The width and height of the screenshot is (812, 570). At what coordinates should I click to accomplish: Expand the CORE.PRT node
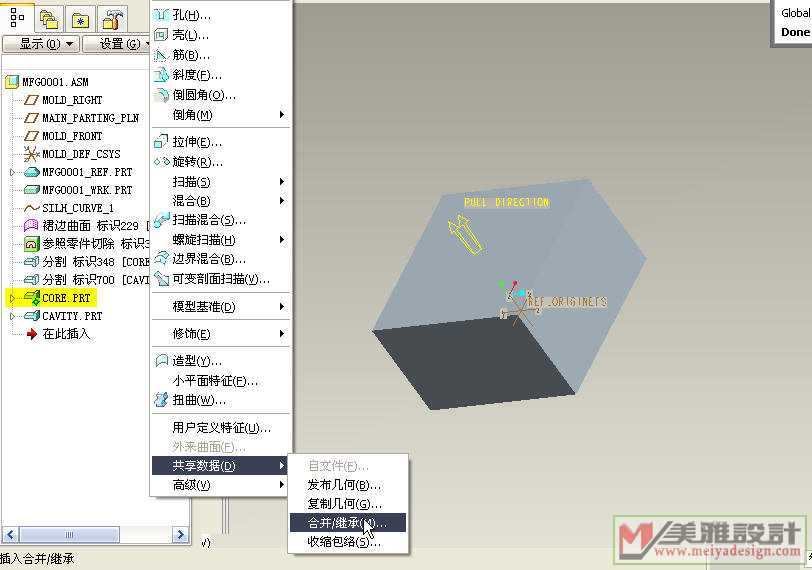coord(12,298)
